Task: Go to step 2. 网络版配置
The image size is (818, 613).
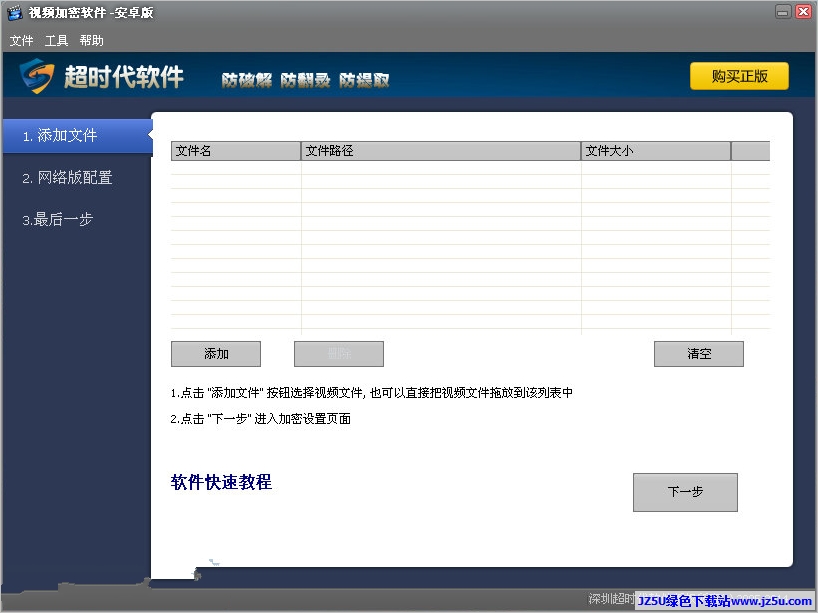Action: [x=67, y=177]
